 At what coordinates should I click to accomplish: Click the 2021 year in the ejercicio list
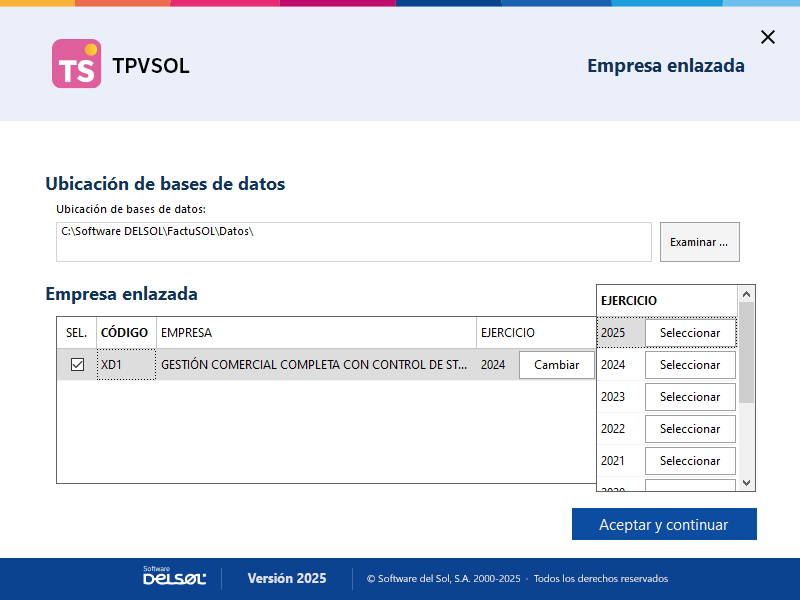[x=613, y=461]
